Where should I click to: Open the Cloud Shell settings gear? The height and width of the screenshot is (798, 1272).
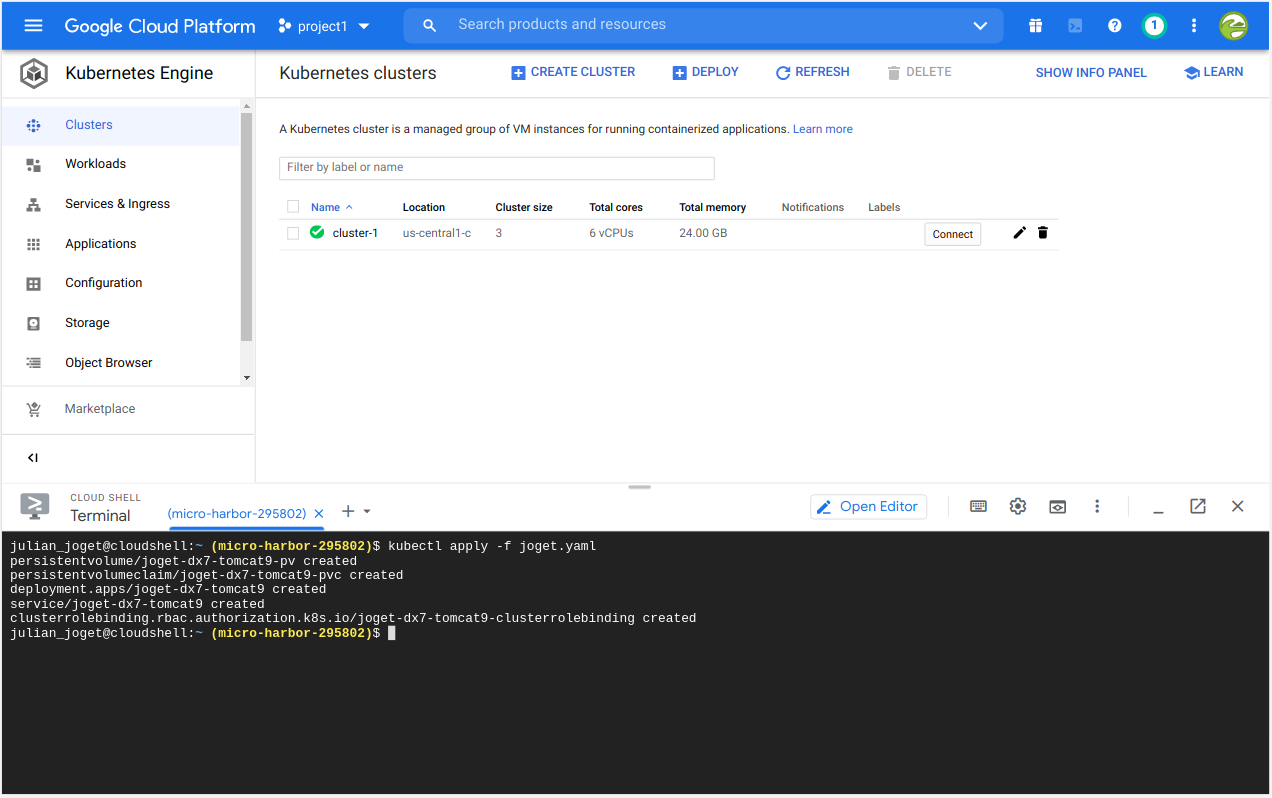1017,507
